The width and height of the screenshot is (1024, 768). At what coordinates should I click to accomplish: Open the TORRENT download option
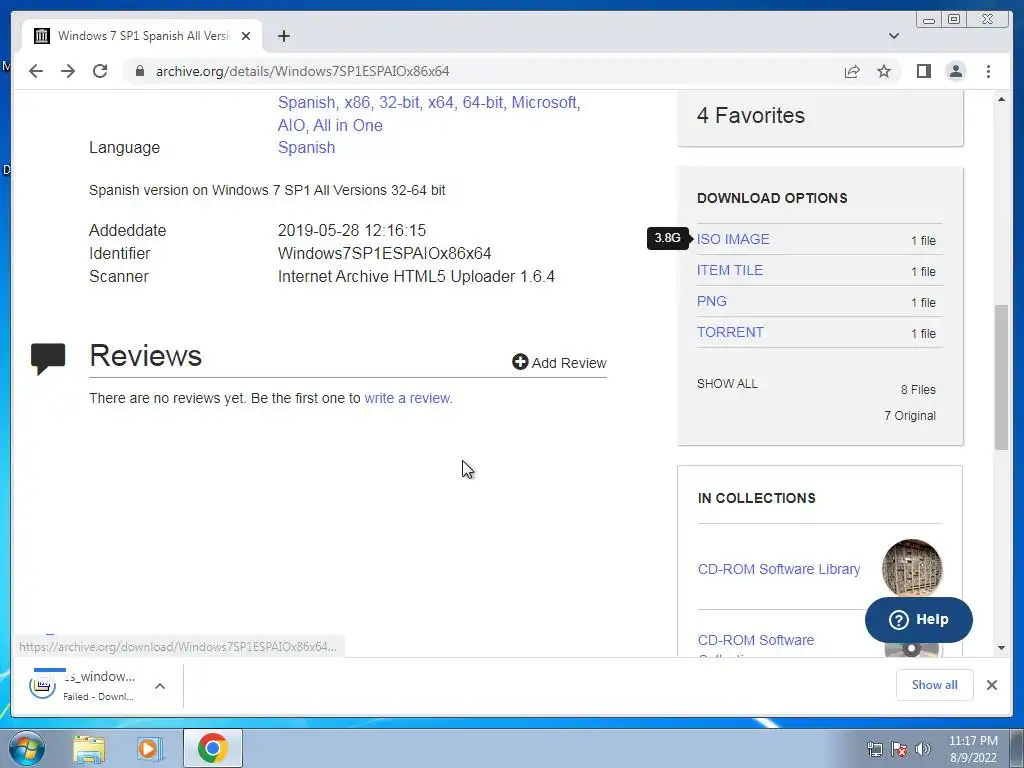[730, 332]
